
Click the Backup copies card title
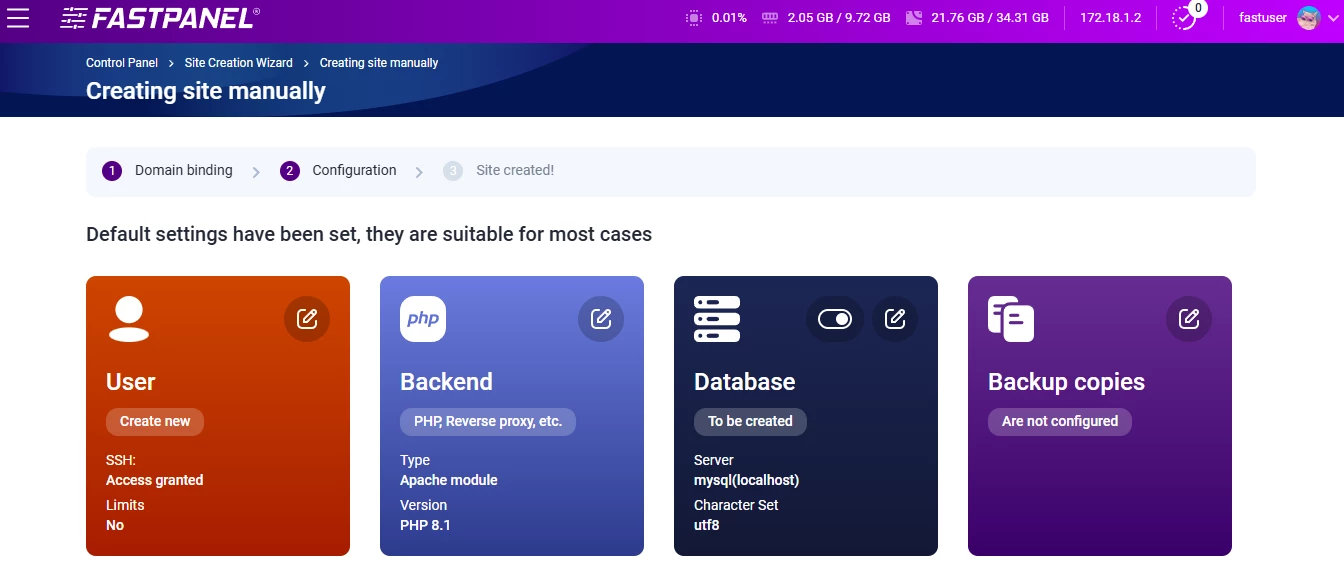(1066, 382)
